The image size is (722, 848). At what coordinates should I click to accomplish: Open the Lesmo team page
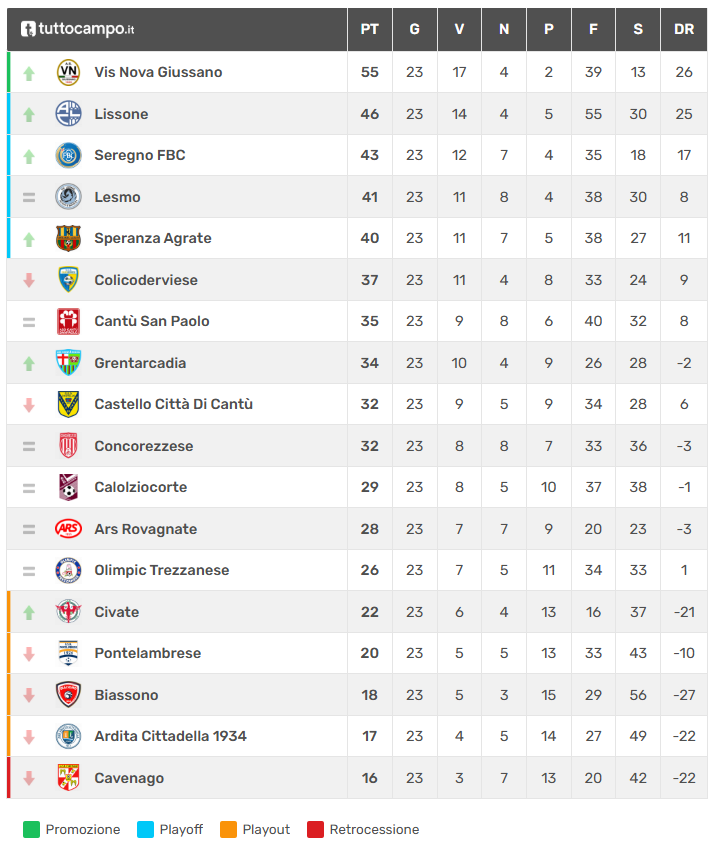point(117,197)
